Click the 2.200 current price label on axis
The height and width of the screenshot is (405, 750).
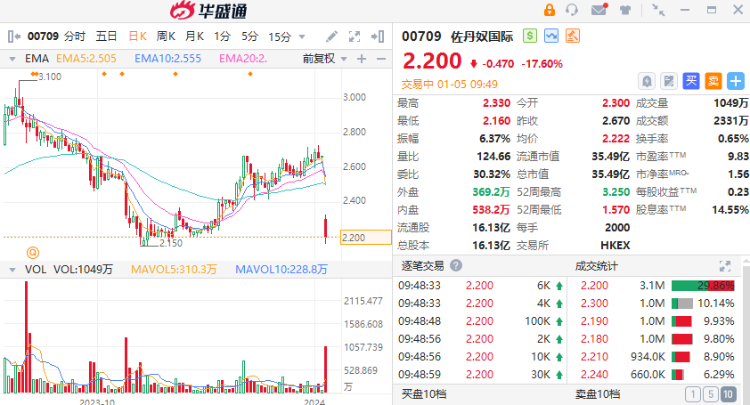click(x=365, y=237)
